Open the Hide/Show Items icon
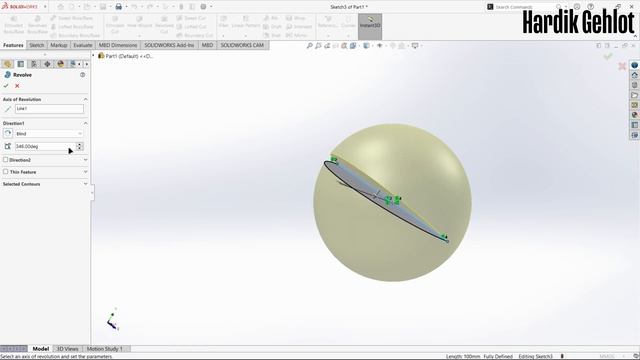This screenshot has height=360, width=640. point(380,46)
